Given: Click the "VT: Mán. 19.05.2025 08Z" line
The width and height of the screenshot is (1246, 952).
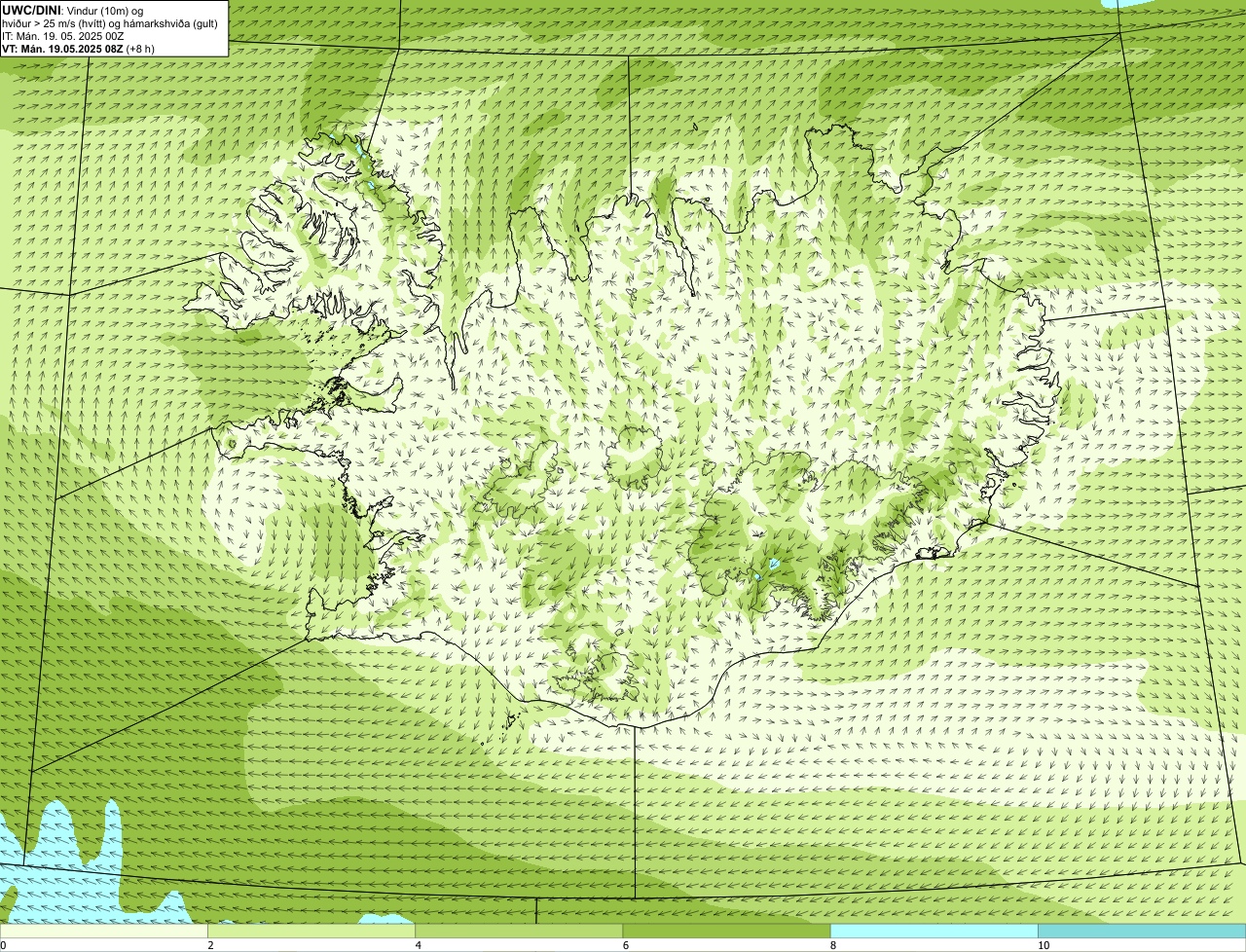Looking at the screenshot, I should pyautogui.click(x=62, y=49).
